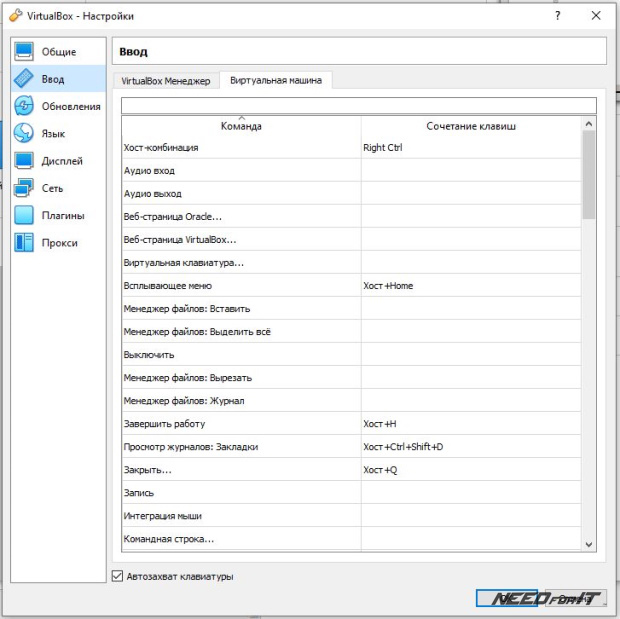This screenshot has height=619, width=620.
Task: Select Интеграция мыши row
Action: click(x=352, y=516)
